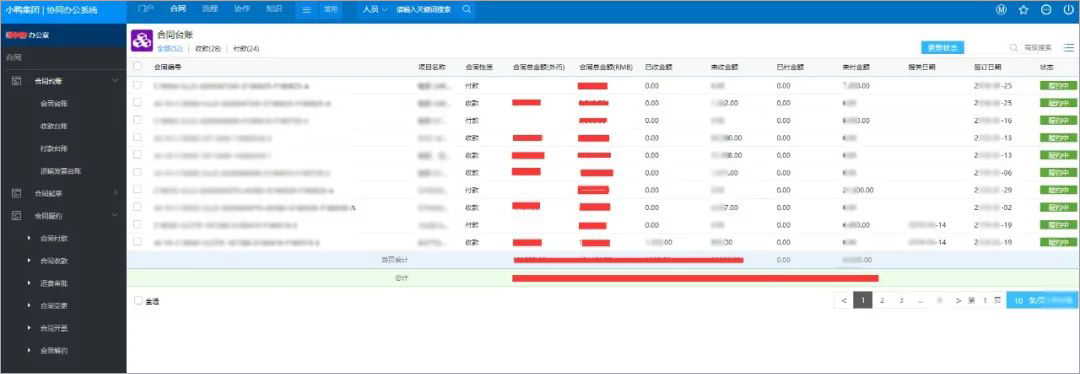The width and height of the screenshot is (1080, 374).
Task: Check the 全选 checkbox below the table
Action: click(x=138, y=301)
